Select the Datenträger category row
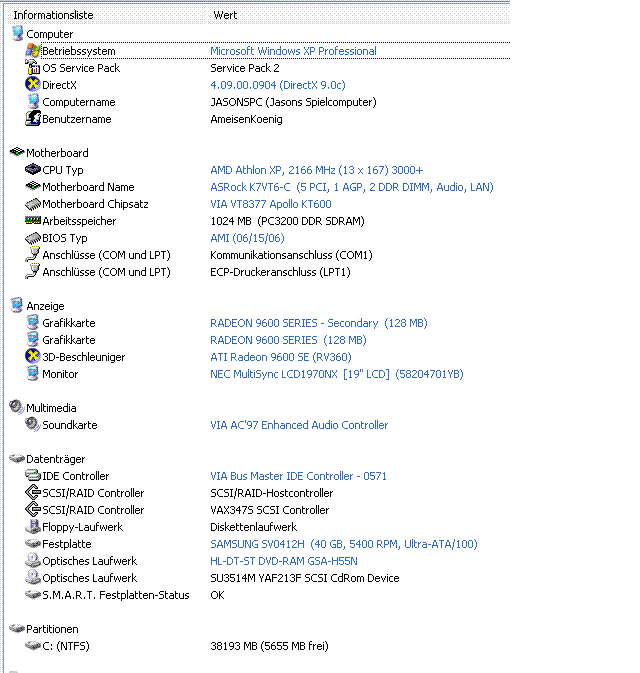Screen dimensions: 640x673 point(54,459)
